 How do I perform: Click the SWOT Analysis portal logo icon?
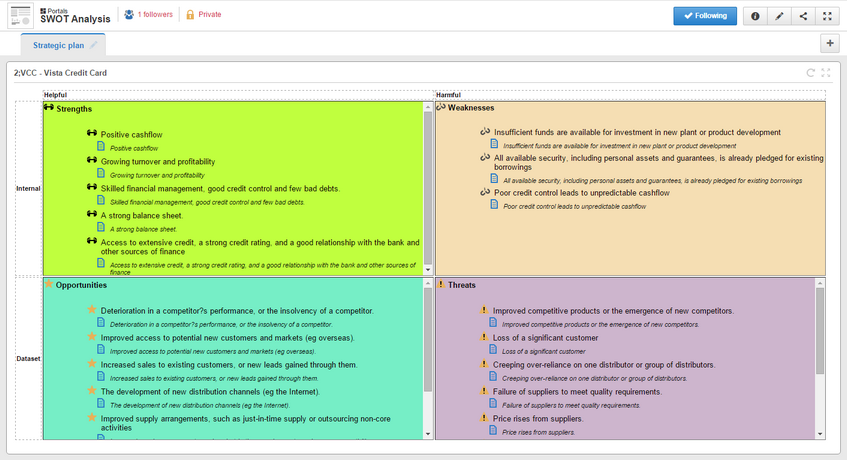21,16
